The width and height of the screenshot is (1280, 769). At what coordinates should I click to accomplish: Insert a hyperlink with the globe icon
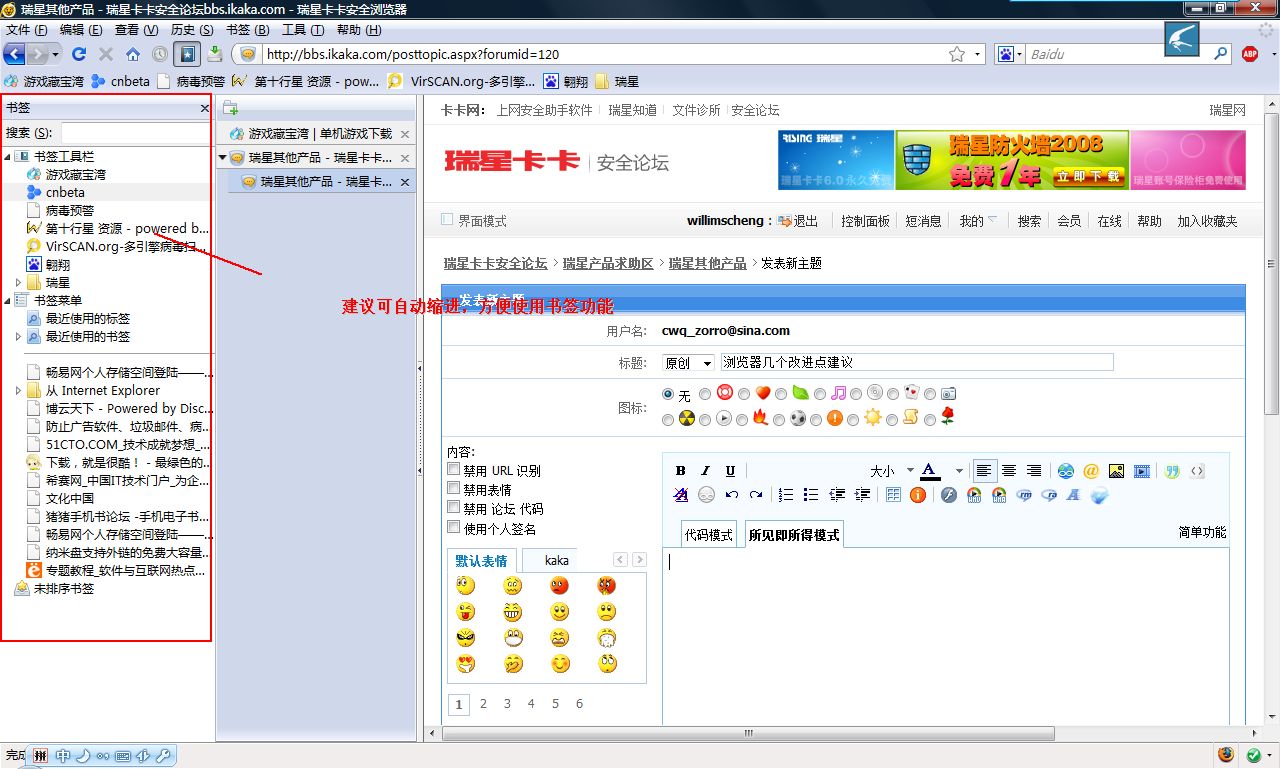point(1066,471)
